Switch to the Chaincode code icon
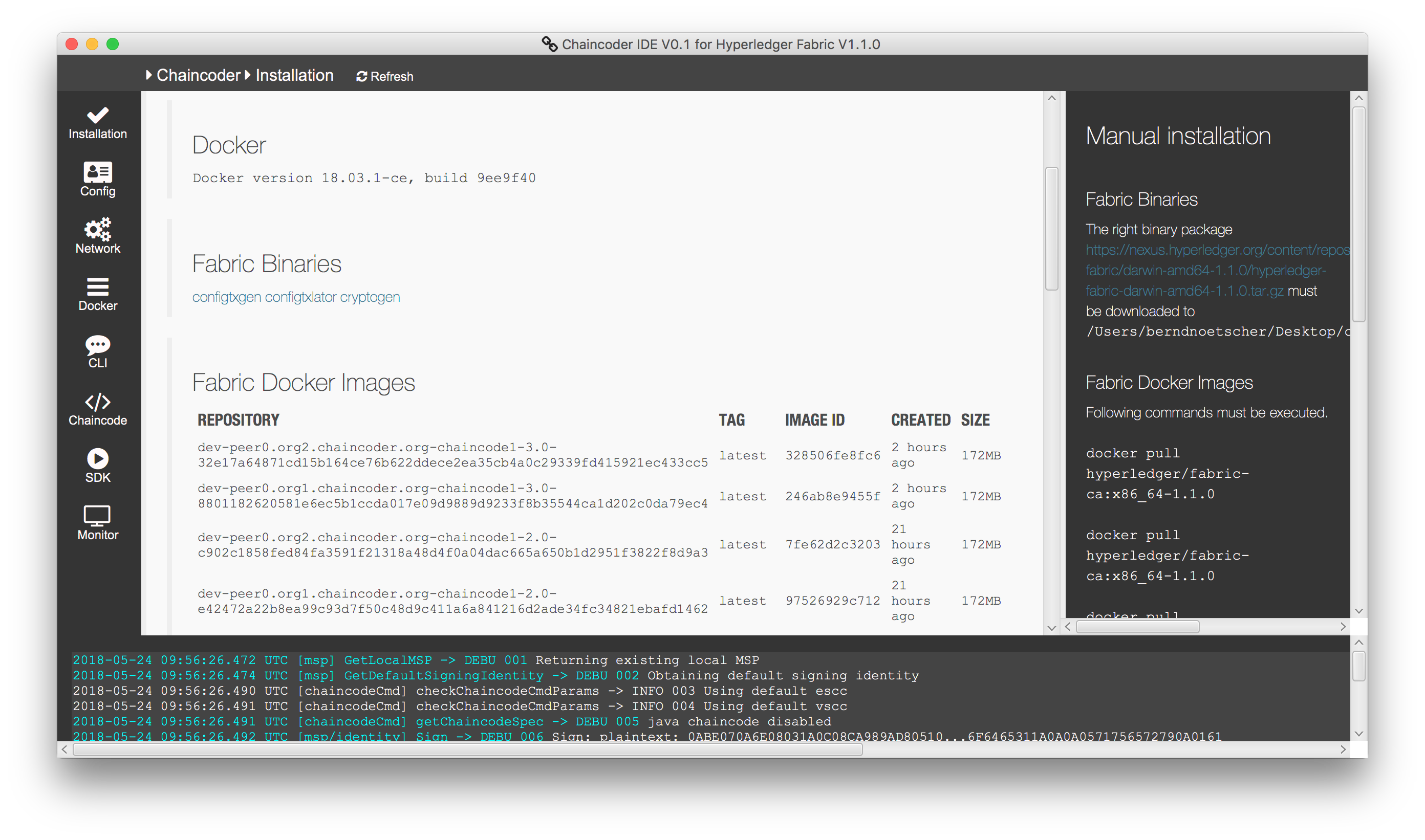The height and width of the screenshot is (840, 1425). [97, 409]
